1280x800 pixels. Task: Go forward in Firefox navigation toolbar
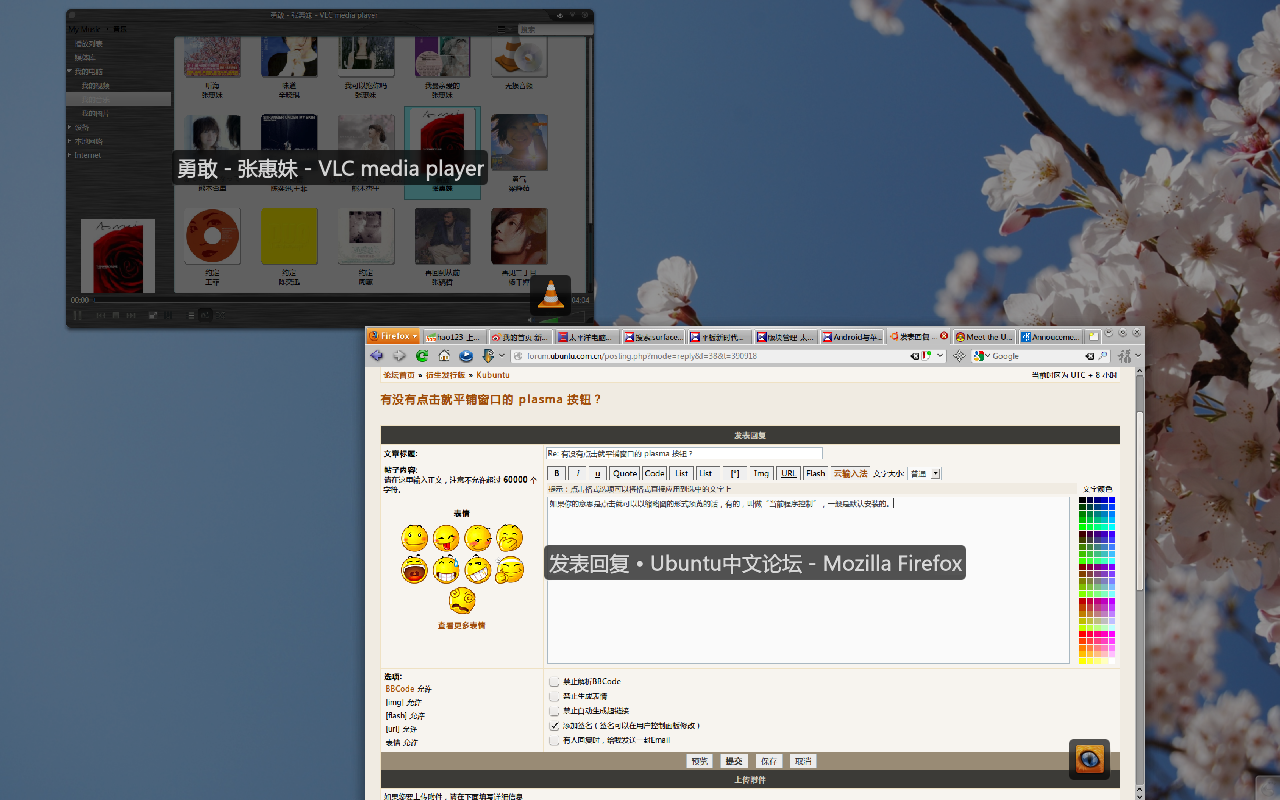click(399, 356)
